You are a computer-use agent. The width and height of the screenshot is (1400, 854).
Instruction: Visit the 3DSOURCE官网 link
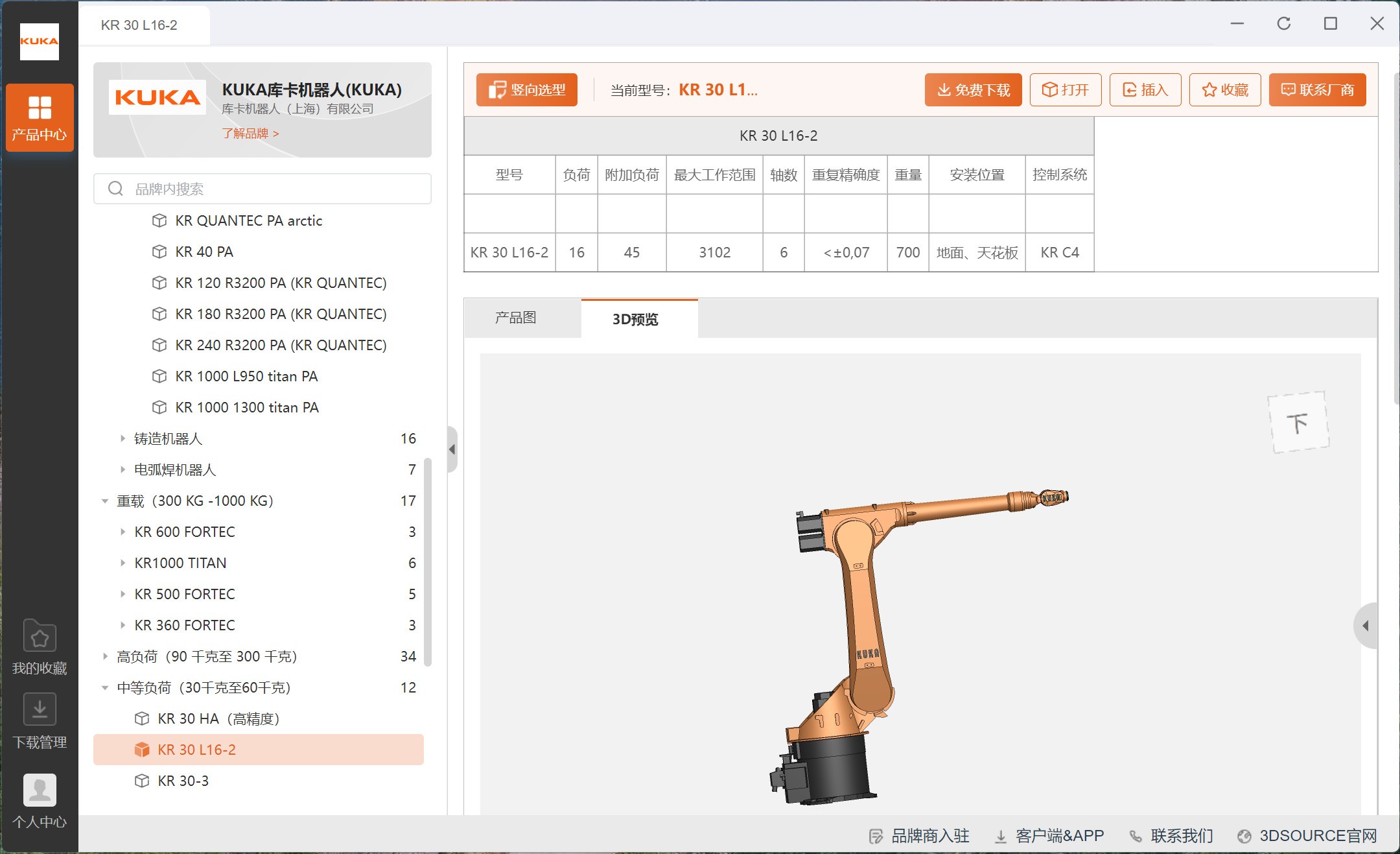coord(1307,836)
